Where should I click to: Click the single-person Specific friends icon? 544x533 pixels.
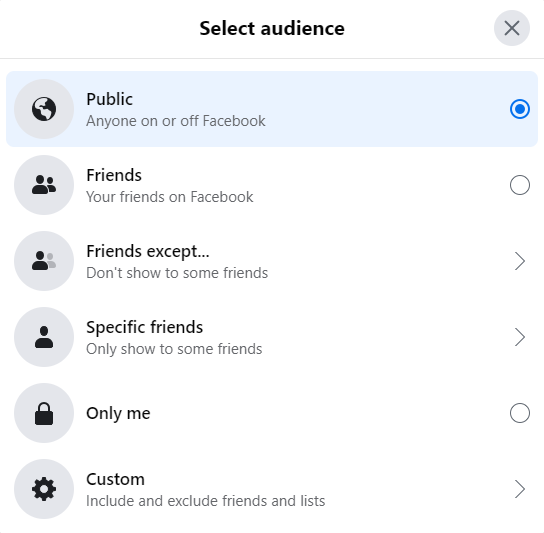point(44,337)
